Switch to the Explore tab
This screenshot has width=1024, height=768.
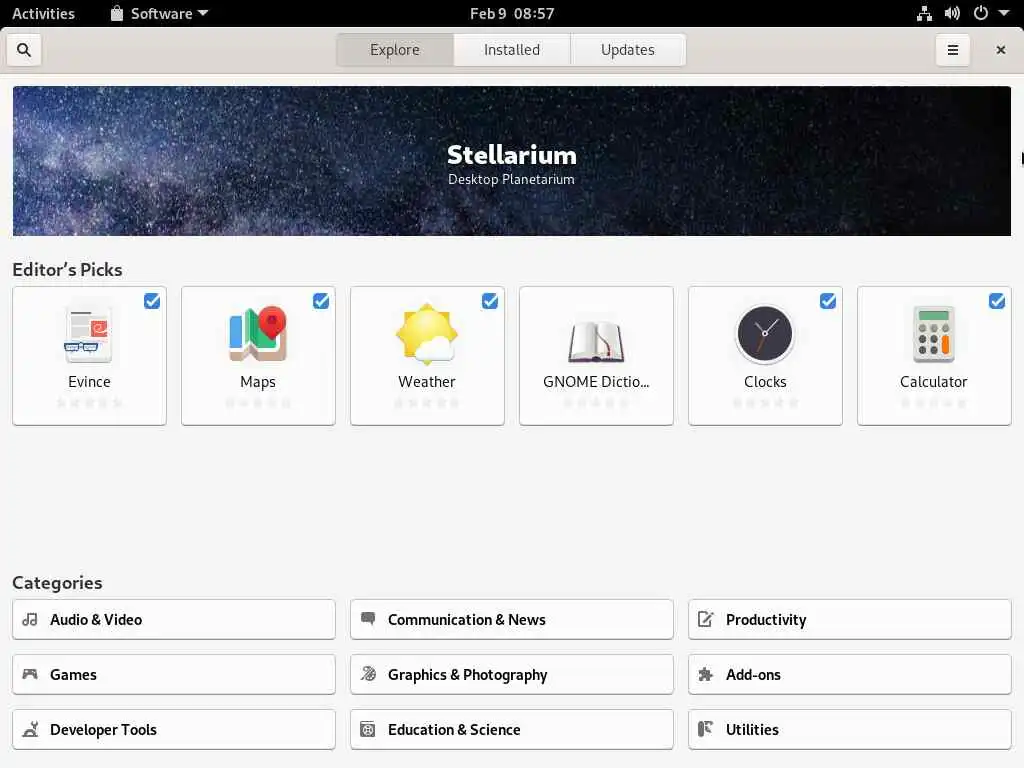[394, 50]
